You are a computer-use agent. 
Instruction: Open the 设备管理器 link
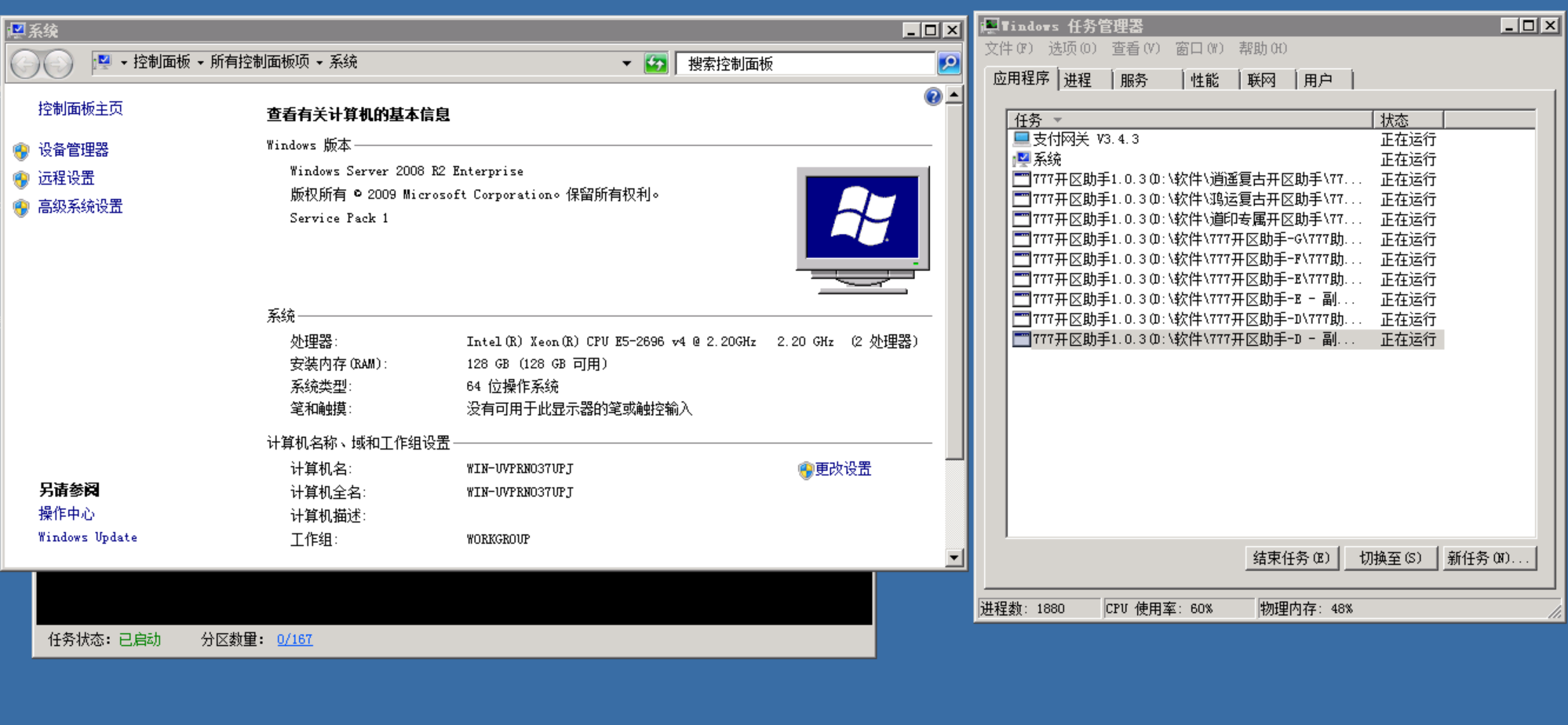click(x=73, y=150)
